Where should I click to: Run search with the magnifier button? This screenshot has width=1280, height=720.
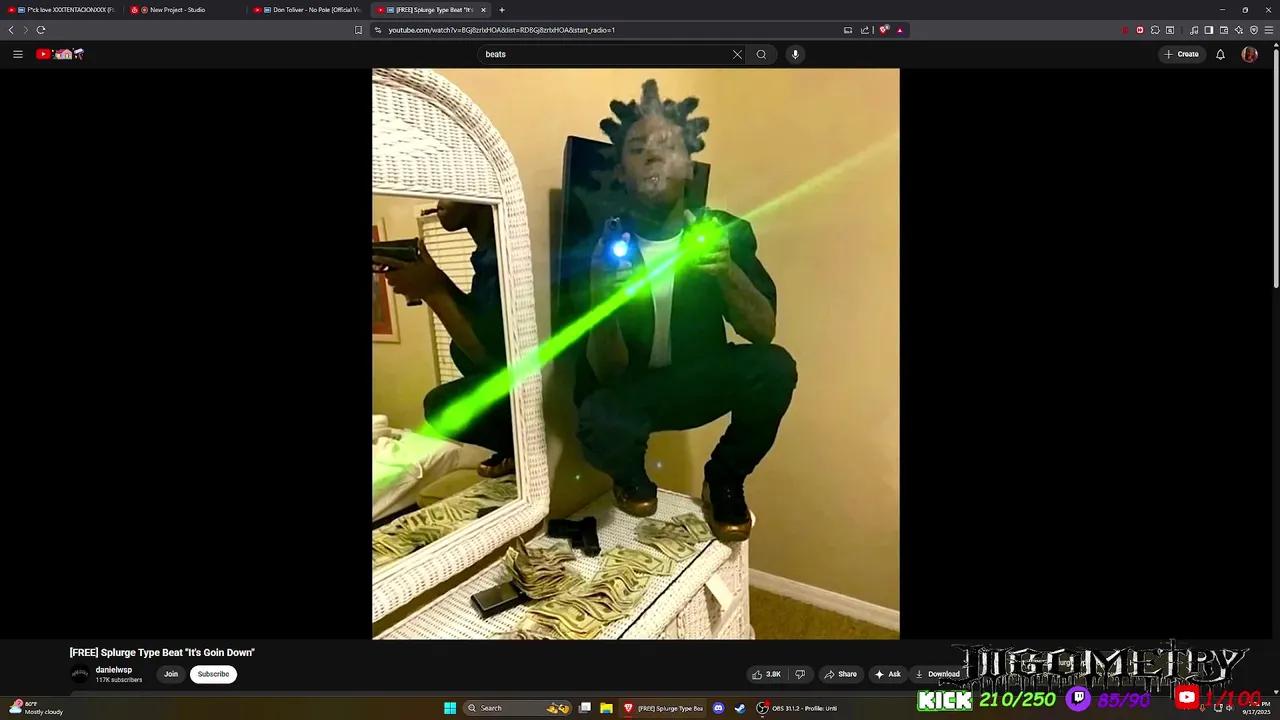tap(761, 54)
